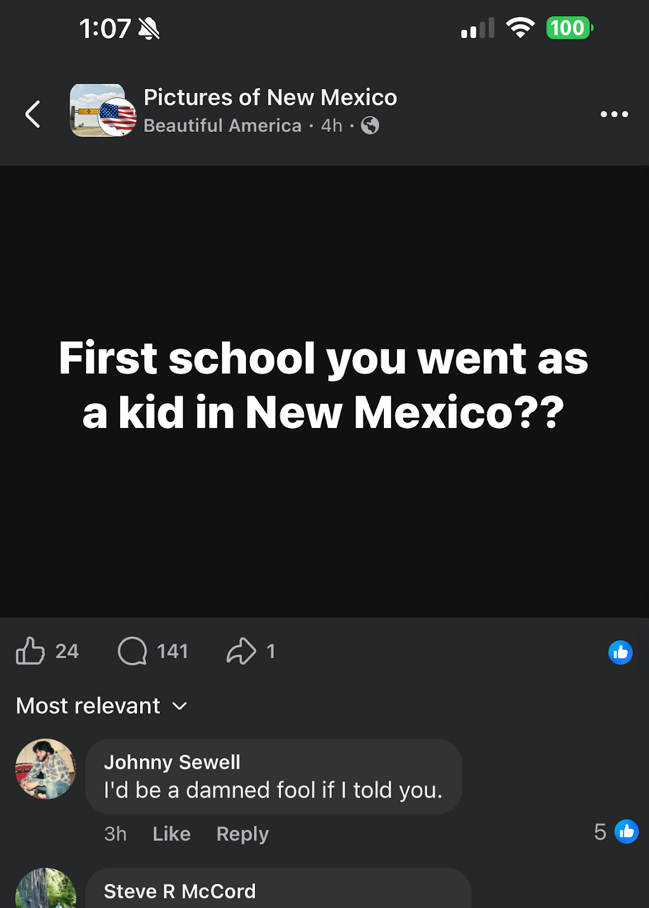The image size is (649, 908).
Task: Tap Steve R McCord's profile picture
Action: pyautogui.click(x=46, y=890)
